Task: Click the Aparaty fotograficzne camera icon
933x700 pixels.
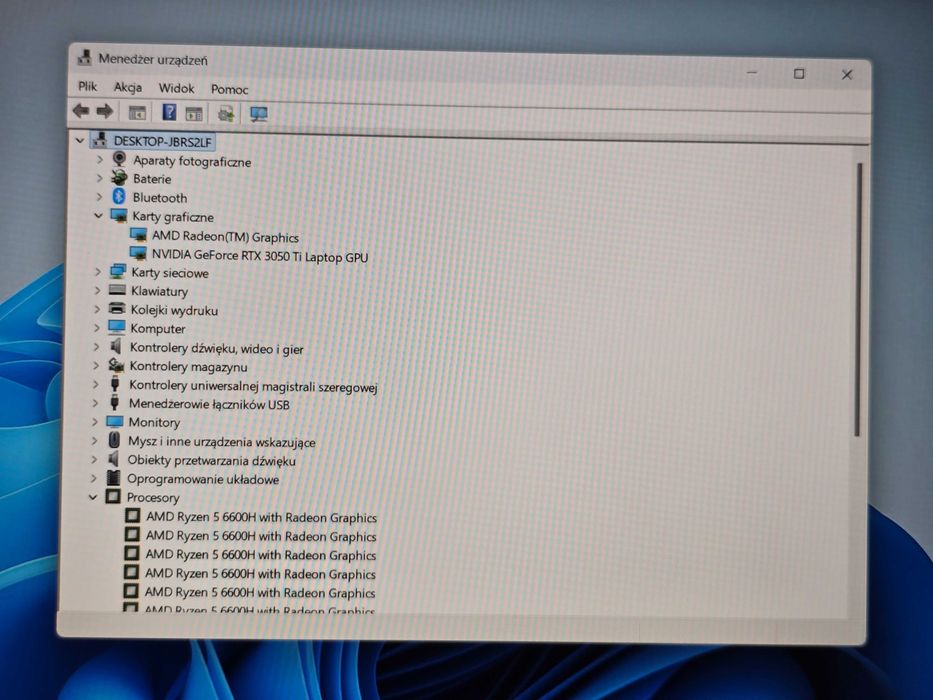Action: (120, 159)
